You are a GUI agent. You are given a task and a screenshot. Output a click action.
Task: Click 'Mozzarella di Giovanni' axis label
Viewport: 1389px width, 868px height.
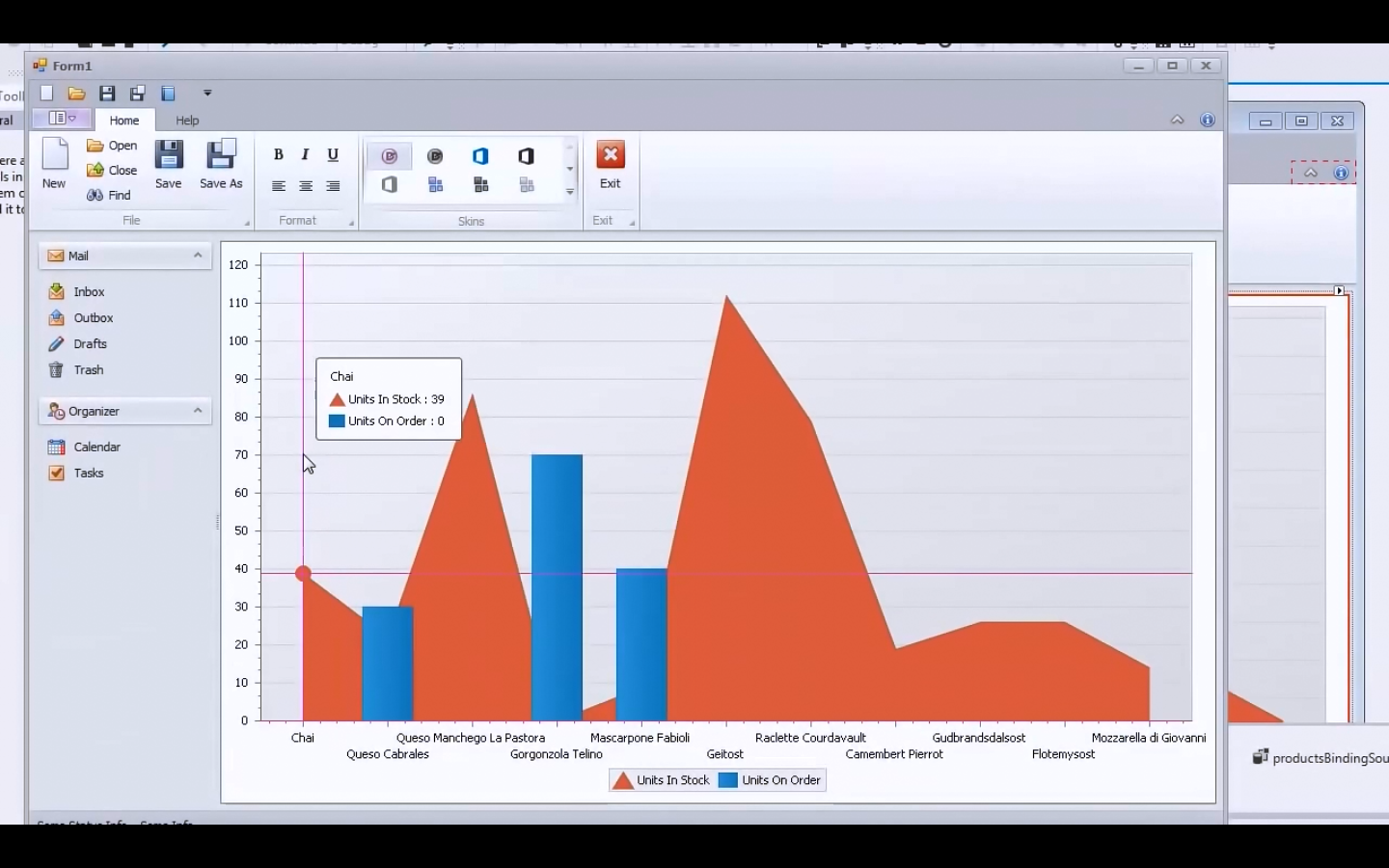[1149, 738]
